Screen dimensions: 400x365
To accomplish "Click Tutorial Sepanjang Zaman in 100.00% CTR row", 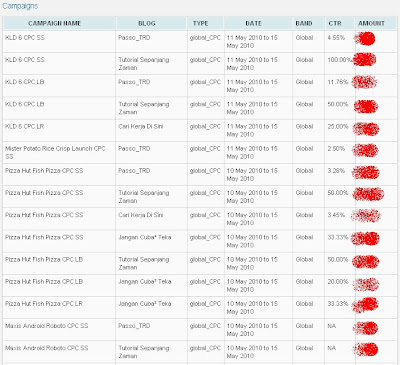I will click(144, 64).
